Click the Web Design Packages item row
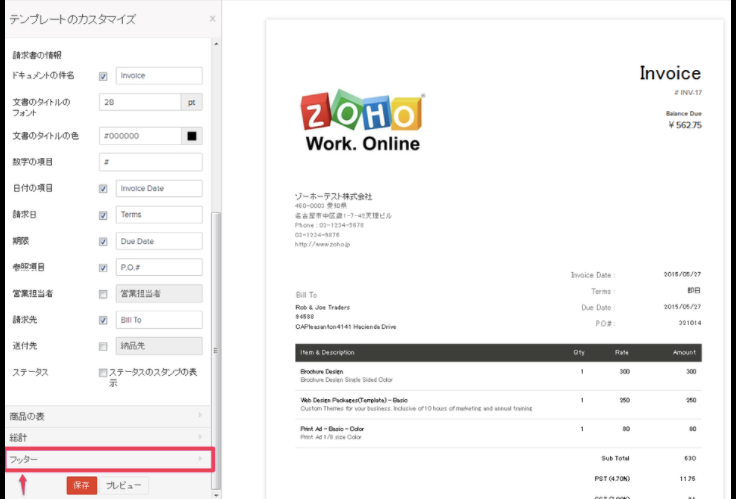The width and height of the screenshot is (736, 499). (x=498, y=404)
